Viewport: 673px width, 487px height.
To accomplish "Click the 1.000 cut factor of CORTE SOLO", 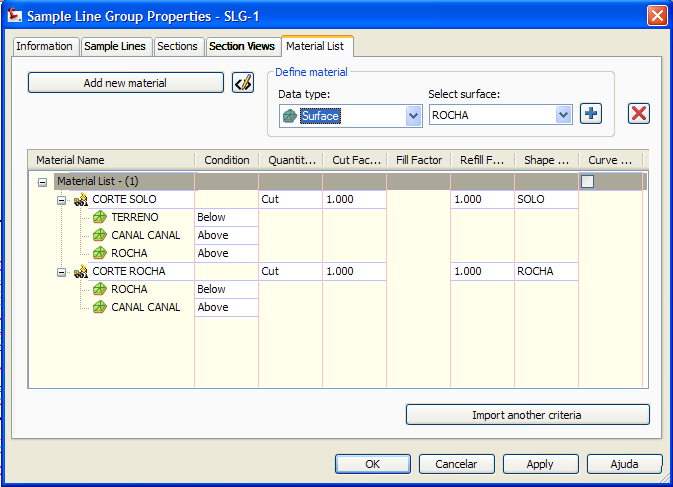I will point(355,200).
